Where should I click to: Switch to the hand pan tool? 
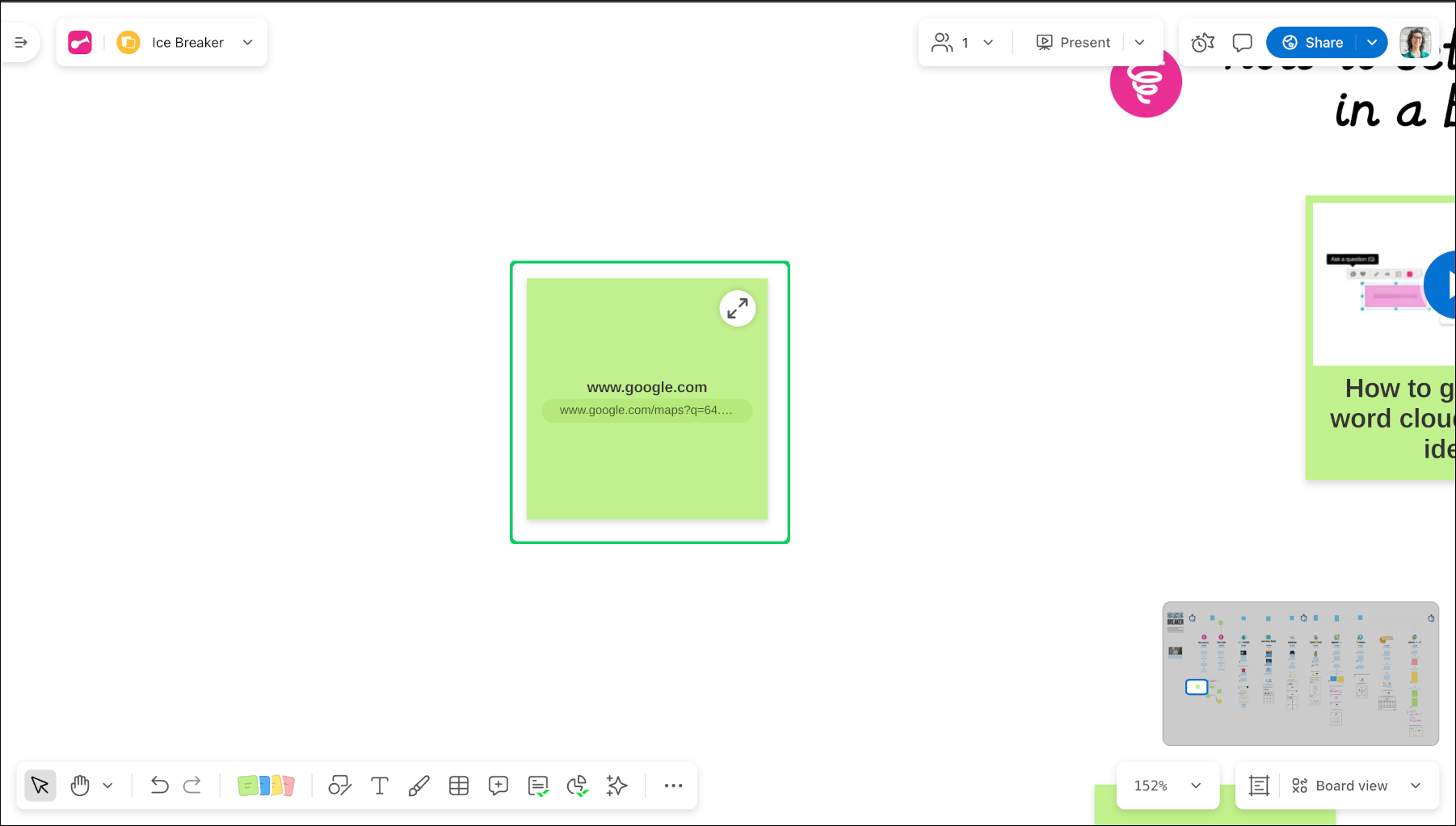click(79, 785)
